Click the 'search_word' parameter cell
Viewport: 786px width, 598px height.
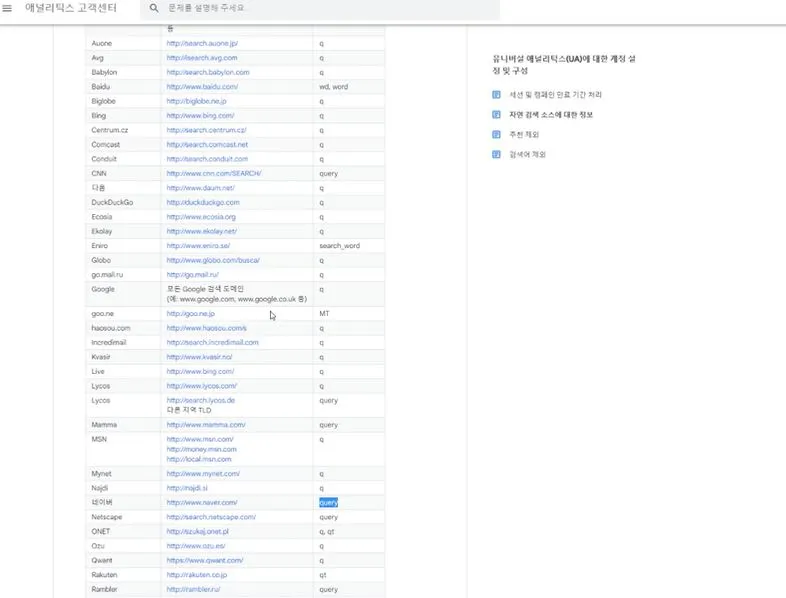click(x=339, y=246)
